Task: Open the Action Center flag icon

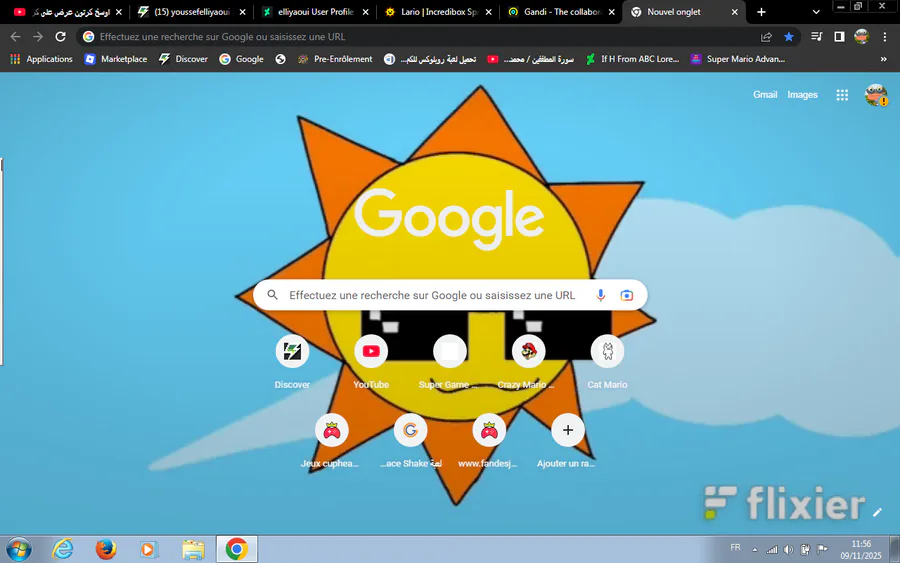Action: (823, 550)
